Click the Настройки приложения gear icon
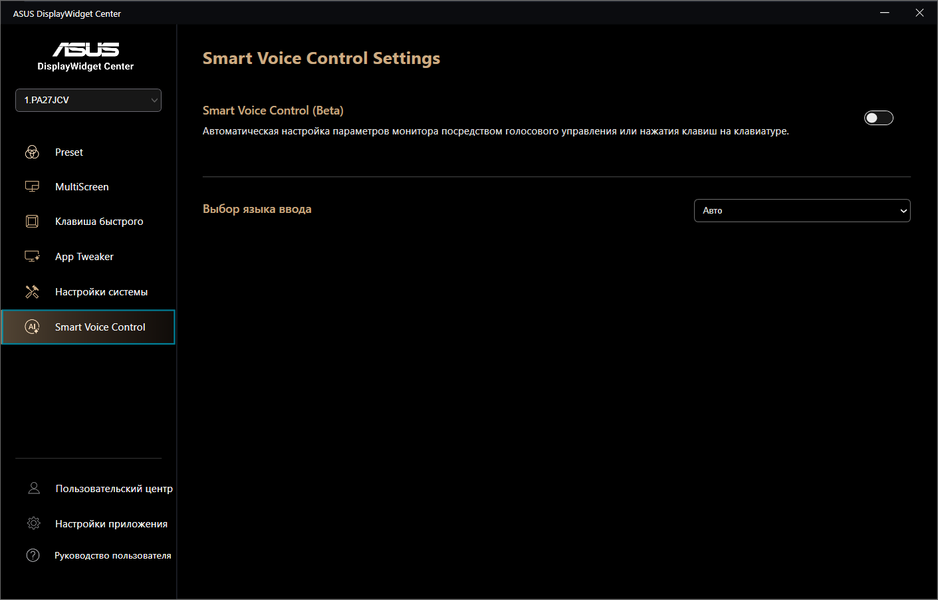938x600 pixels. point(34,523)
